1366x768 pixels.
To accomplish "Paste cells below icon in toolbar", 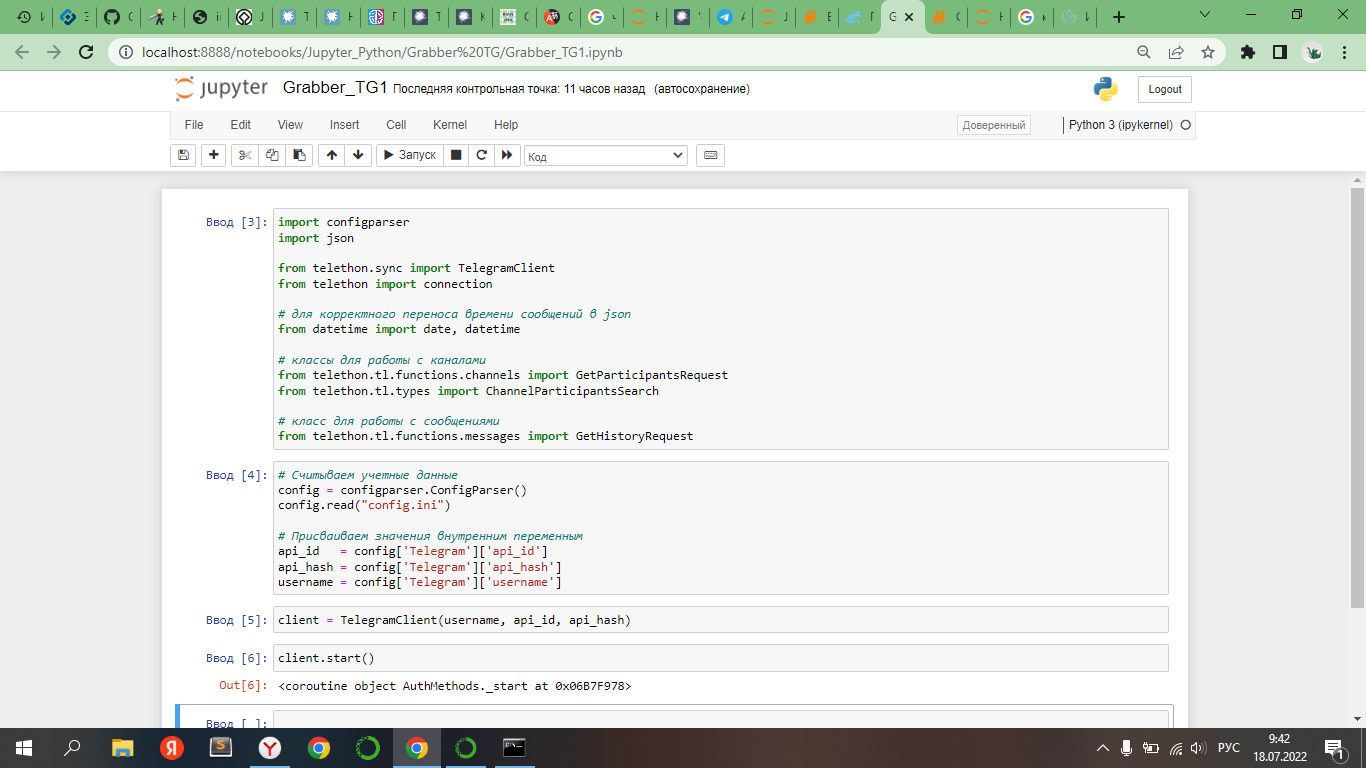I will click(299, 155).
